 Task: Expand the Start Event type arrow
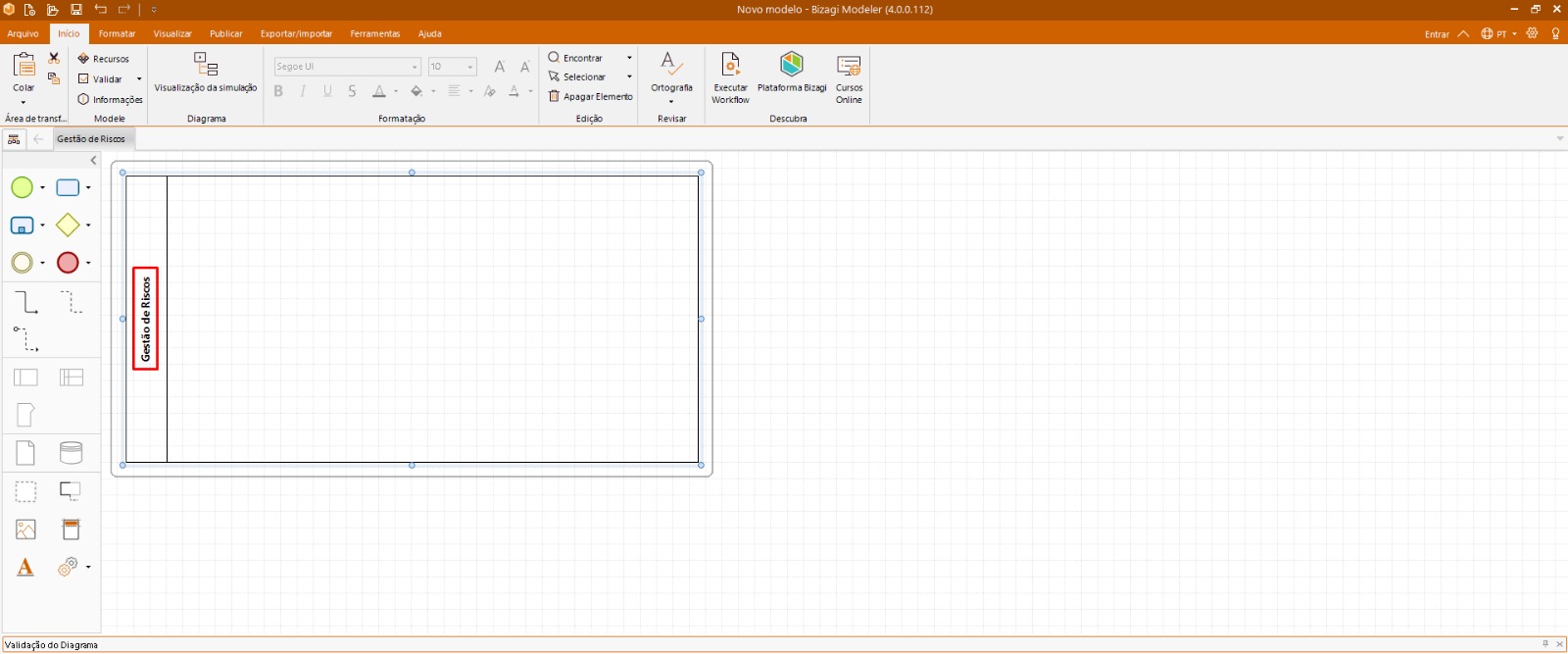pos(42,187)
